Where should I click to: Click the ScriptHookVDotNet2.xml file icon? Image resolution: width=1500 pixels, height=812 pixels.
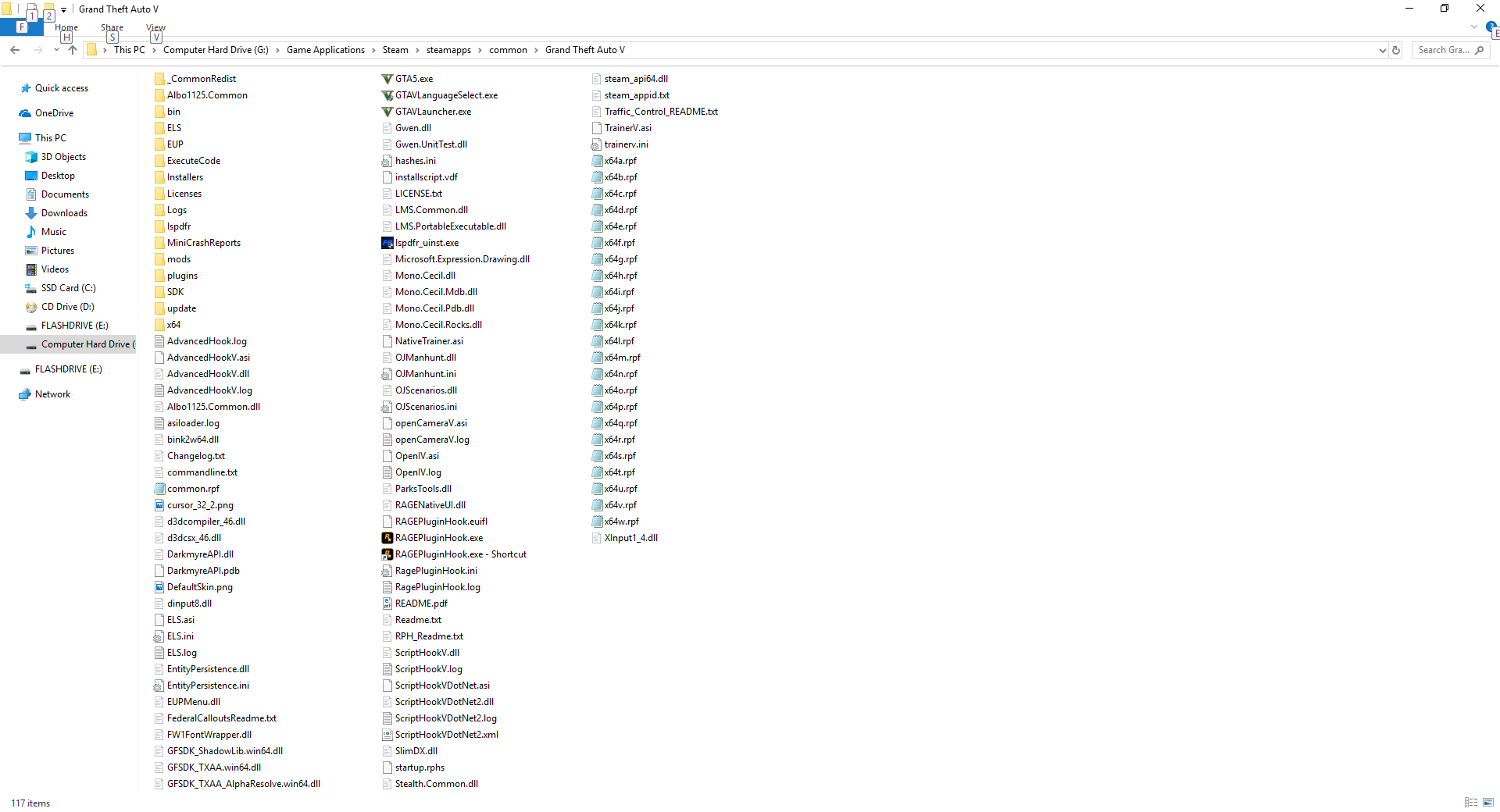(387, 735)
